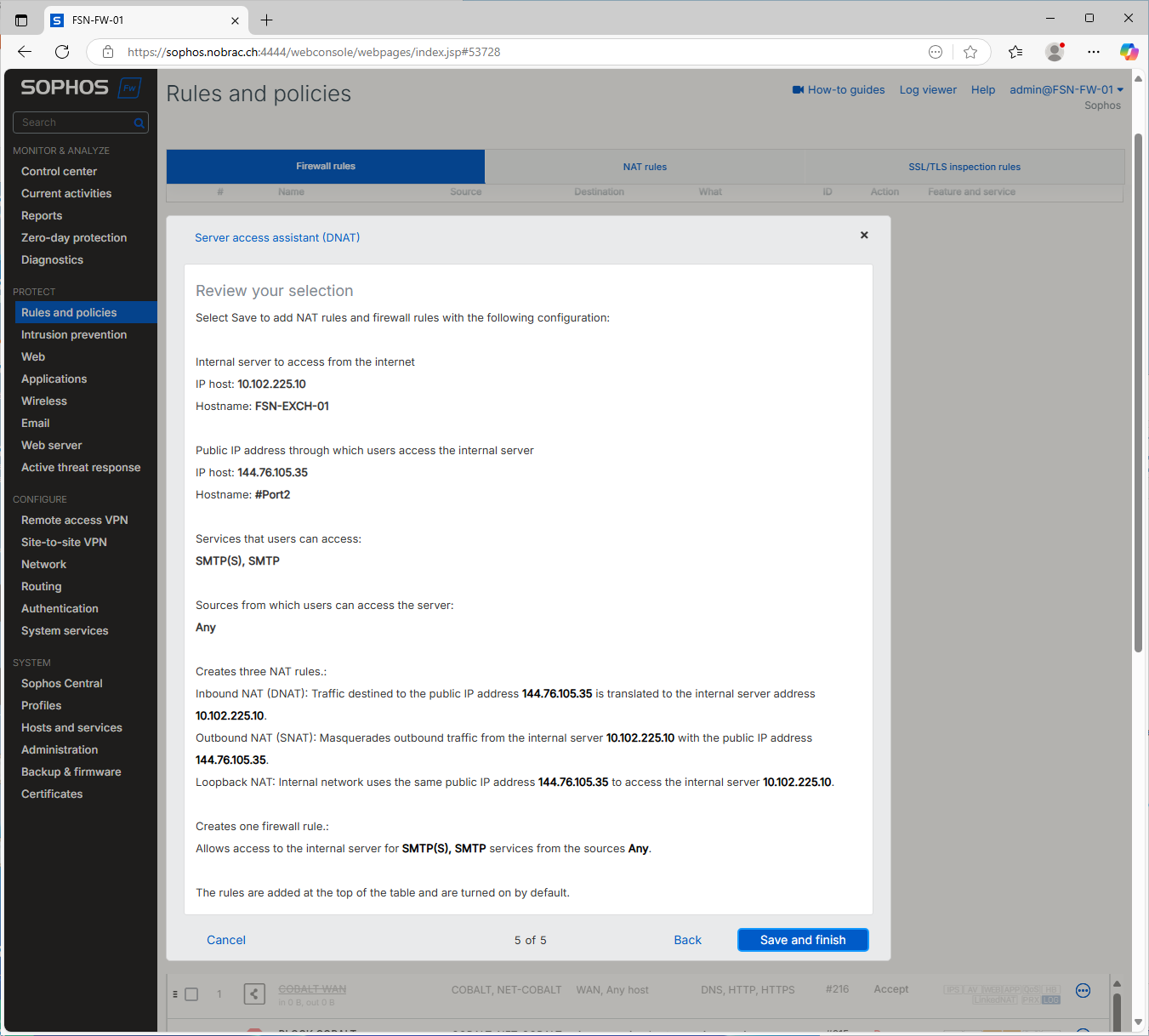
Task: Open a new browser tab
Action: [x=266, y=20]
